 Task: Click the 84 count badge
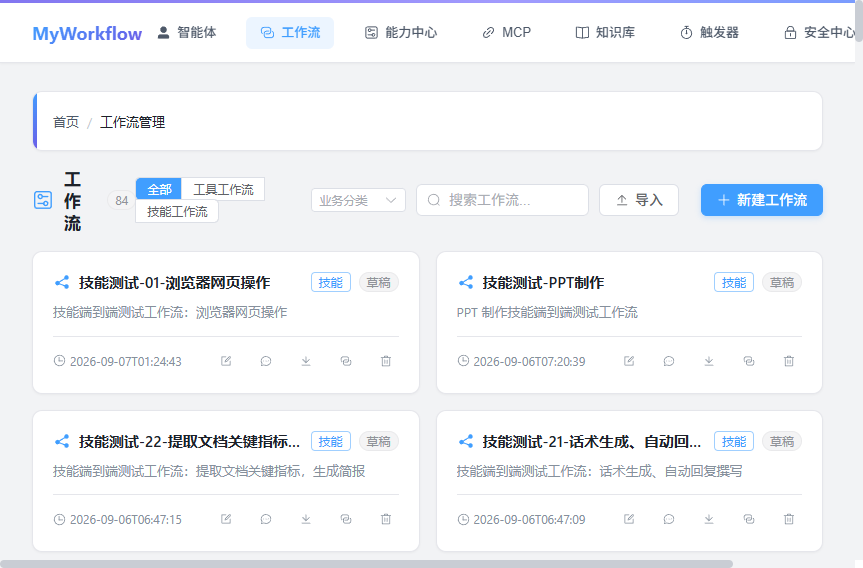pos(122,200)
